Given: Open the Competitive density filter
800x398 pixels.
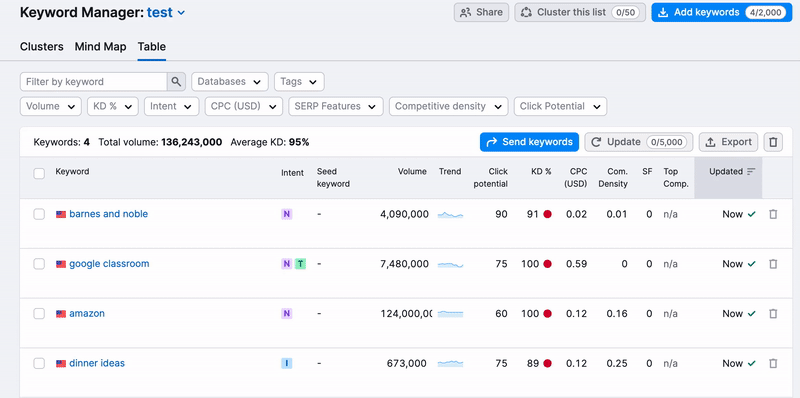Looking at the screenshot, I should click(448, 106).
